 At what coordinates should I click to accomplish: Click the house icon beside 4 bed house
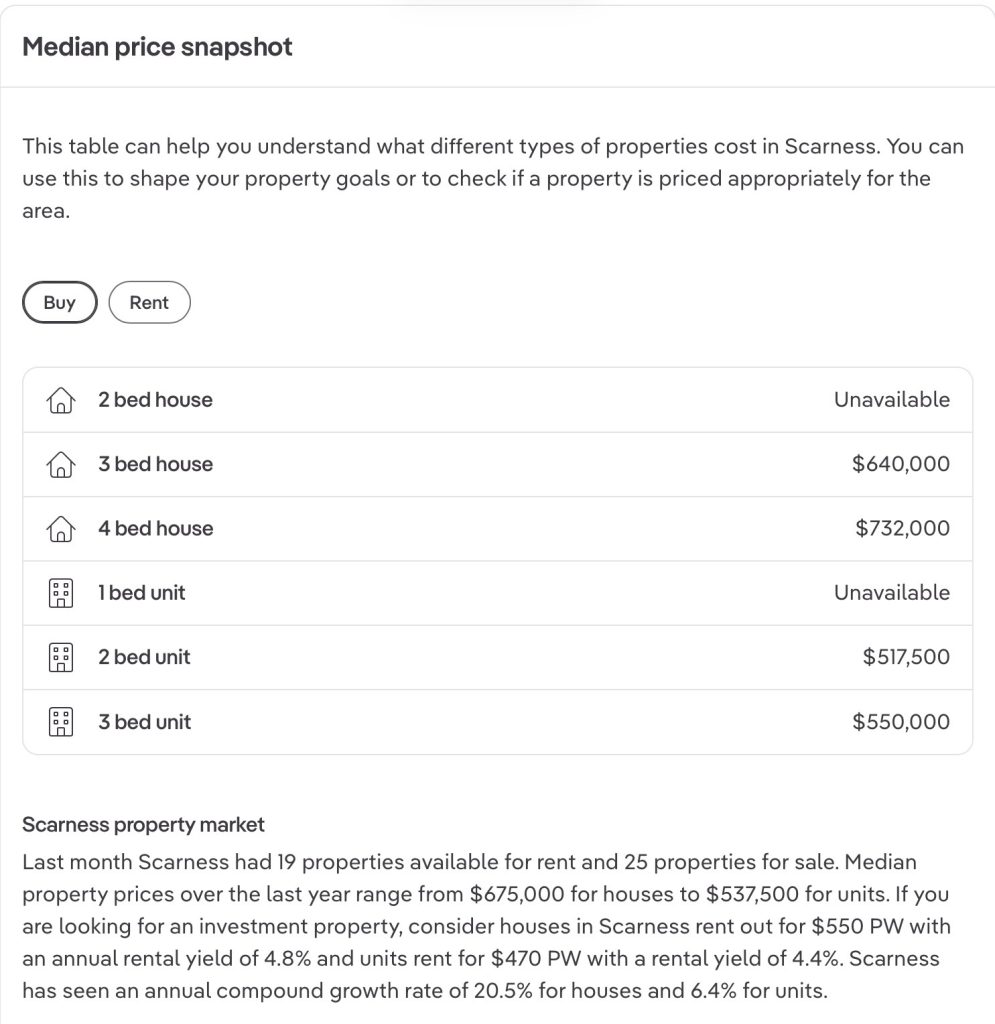tap(60, 529)
